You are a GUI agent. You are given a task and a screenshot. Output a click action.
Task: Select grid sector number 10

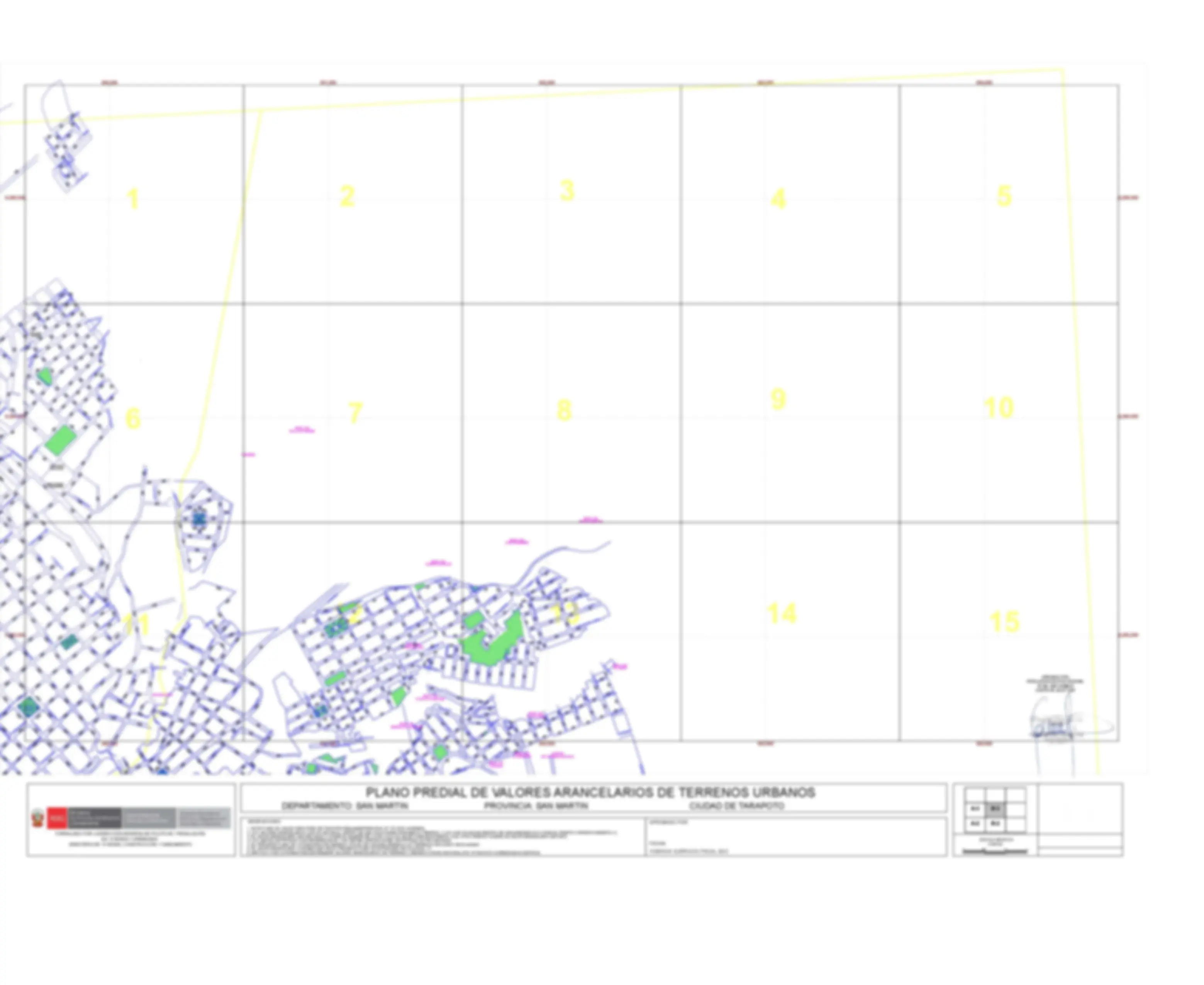999,408
